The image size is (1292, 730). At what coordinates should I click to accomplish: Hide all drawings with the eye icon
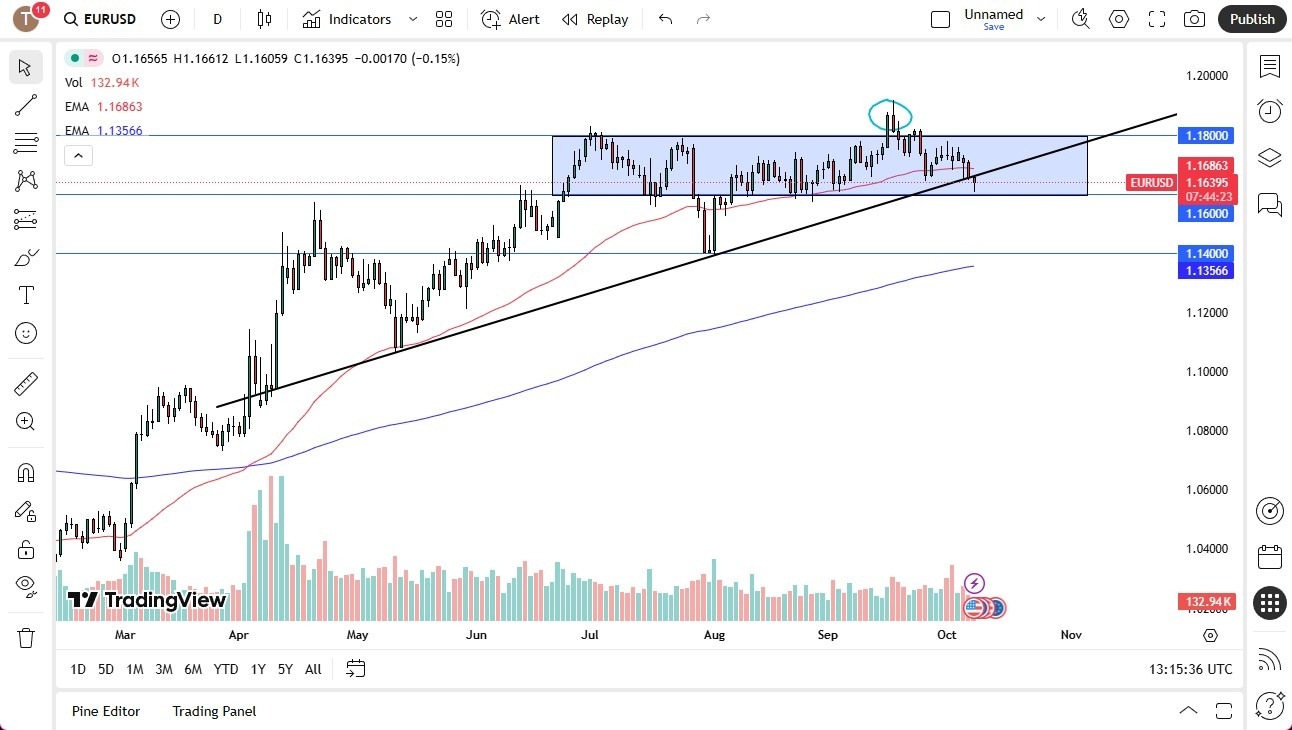tap(25, 585)
